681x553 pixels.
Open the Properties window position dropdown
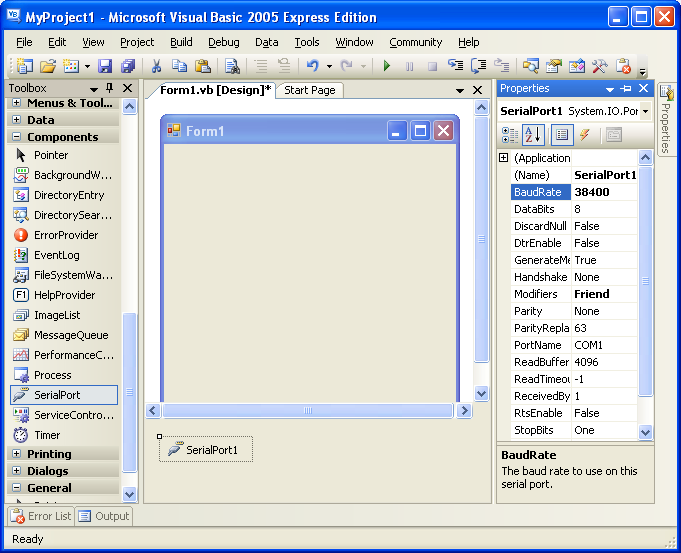(610, 89)
